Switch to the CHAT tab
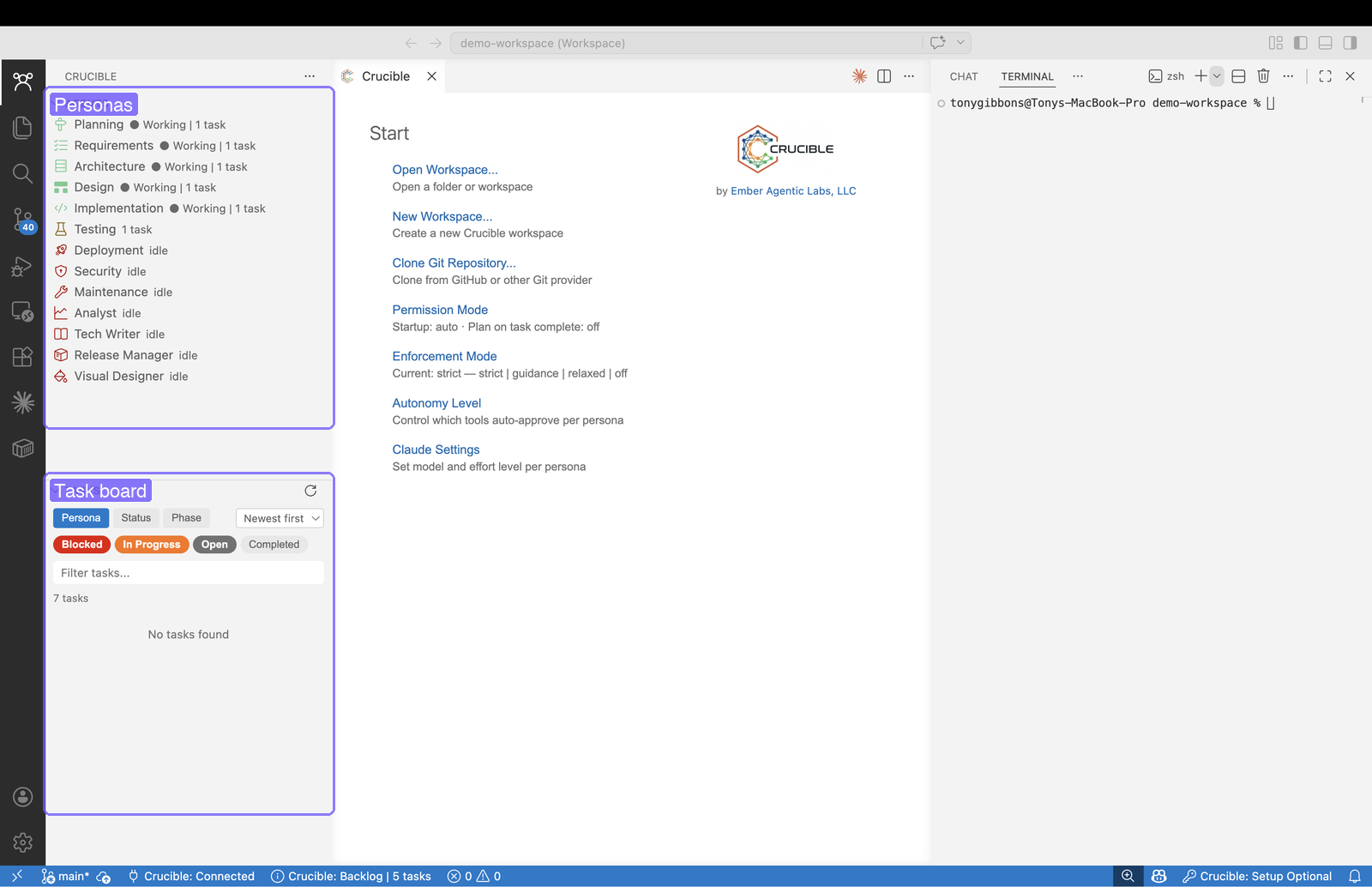The height and width of the screenshot is (887, 1372). (962, 76)
